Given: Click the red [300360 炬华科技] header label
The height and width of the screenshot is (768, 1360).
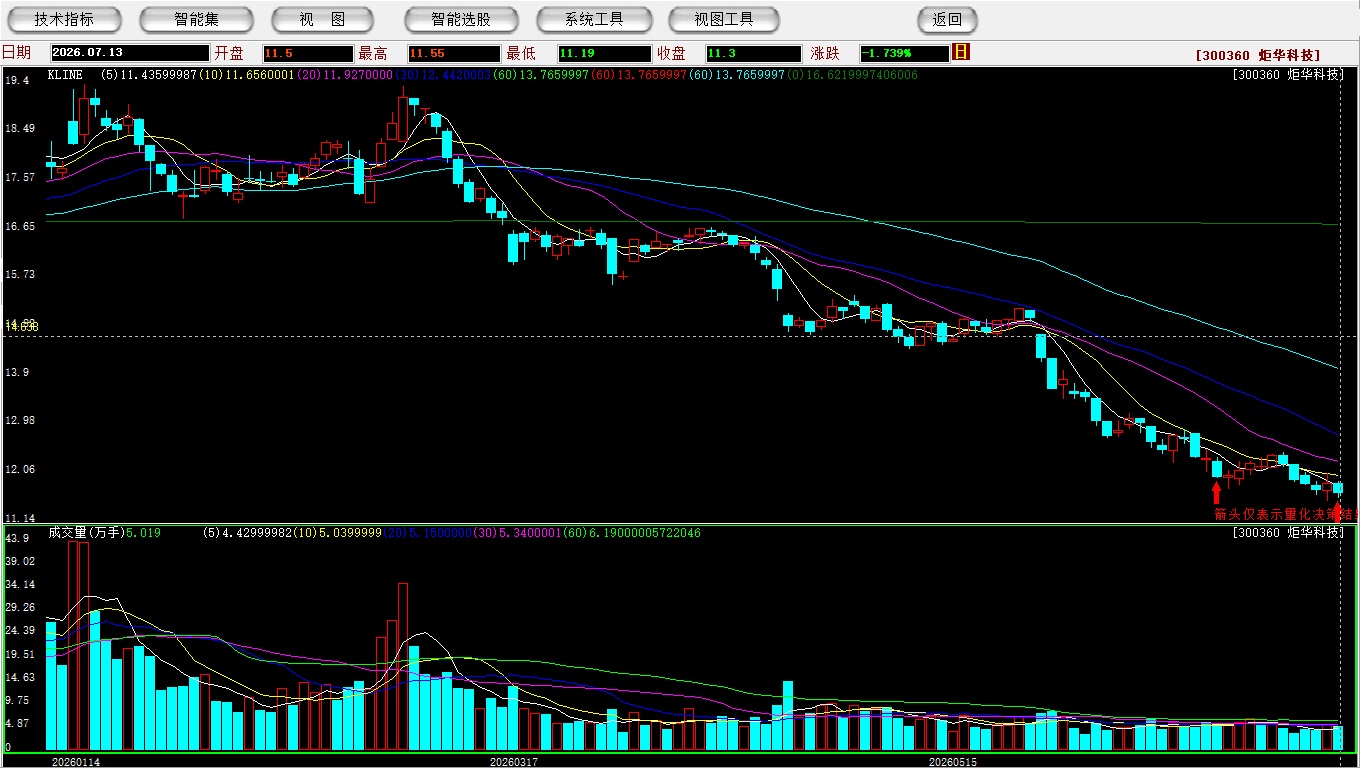Looking at the screenshot, I should (x=1258, y=55).
